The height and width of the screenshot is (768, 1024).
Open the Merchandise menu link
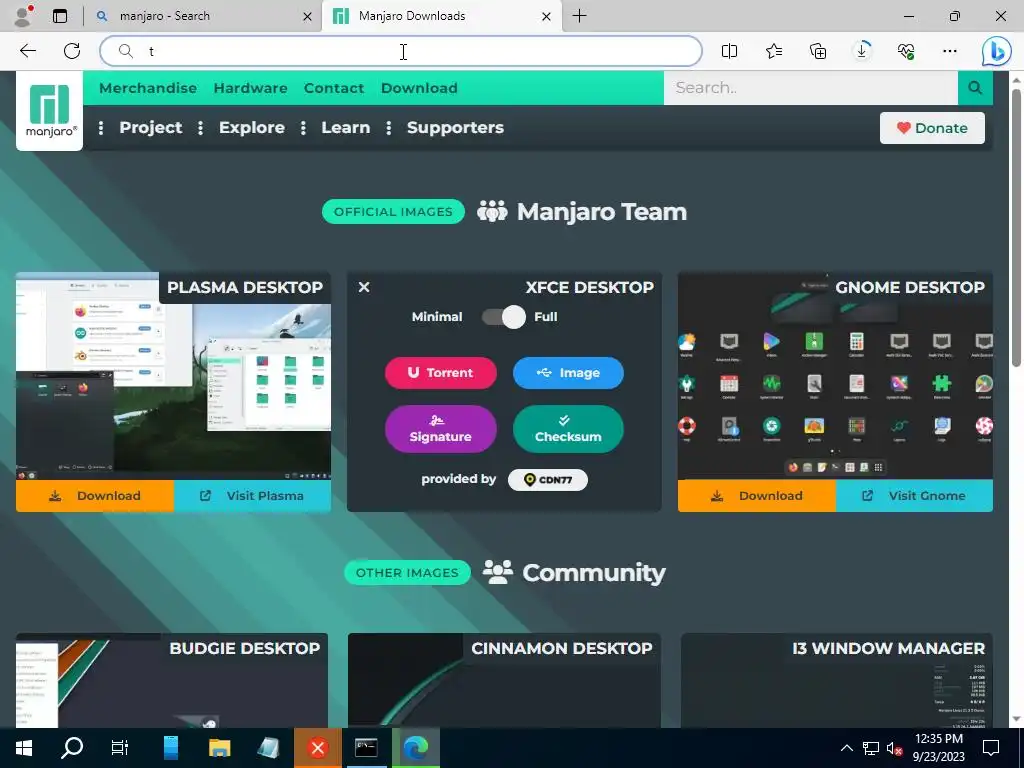click(x=148, y=88)
